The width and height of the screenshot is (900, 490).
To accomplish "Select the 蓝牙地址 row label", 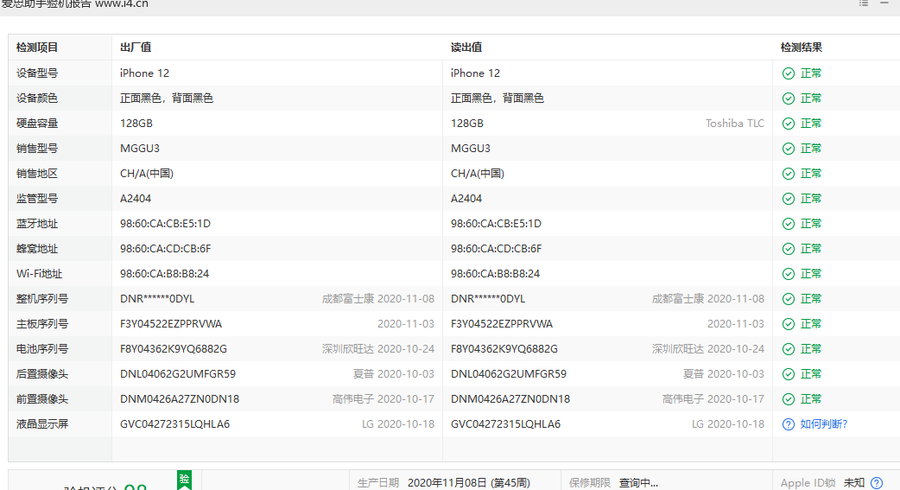I will pyautogui.click(x=37, y=224).
